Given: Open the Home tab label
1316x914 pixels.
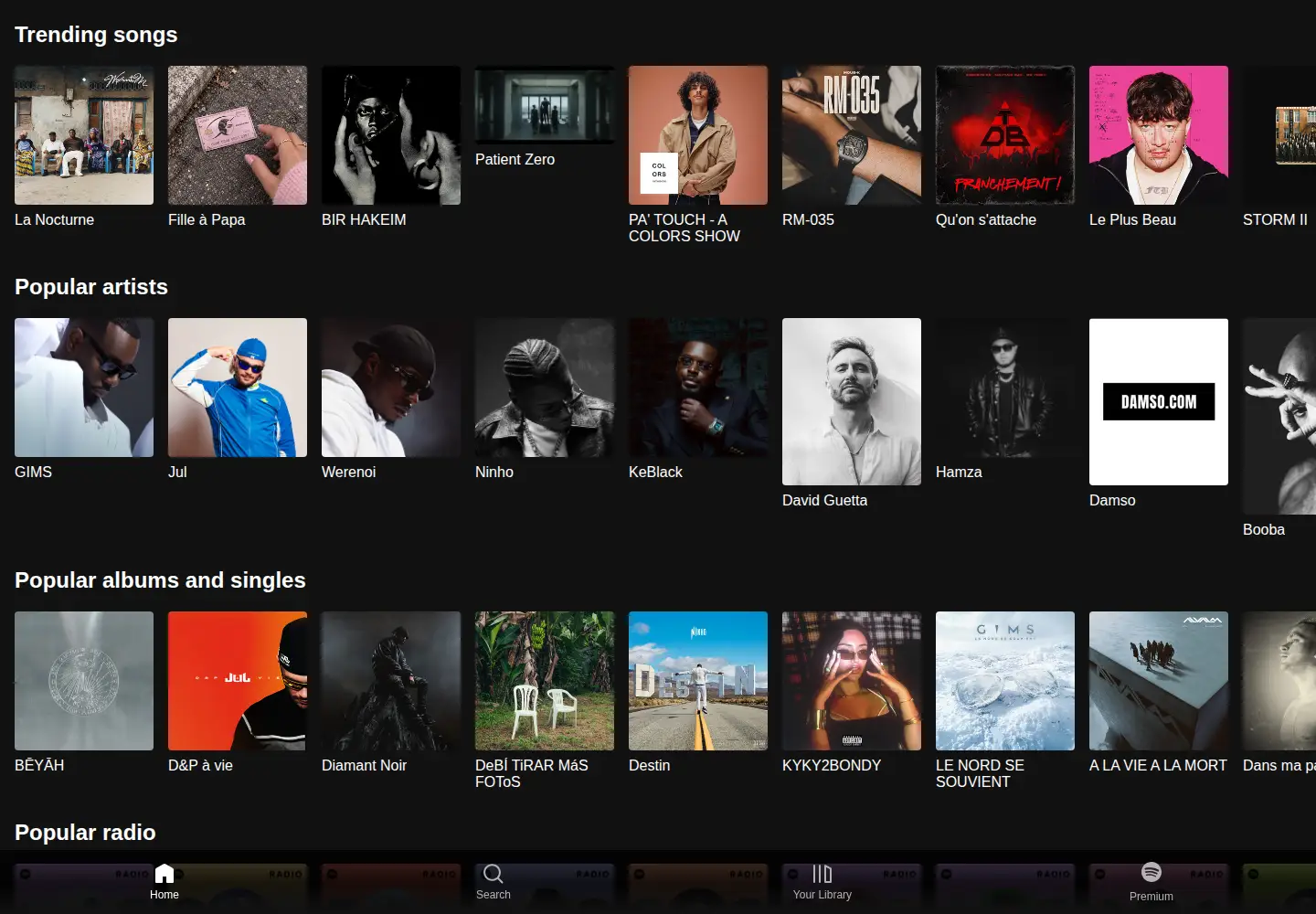Looking at the screenshot, I should click(164, 895).
